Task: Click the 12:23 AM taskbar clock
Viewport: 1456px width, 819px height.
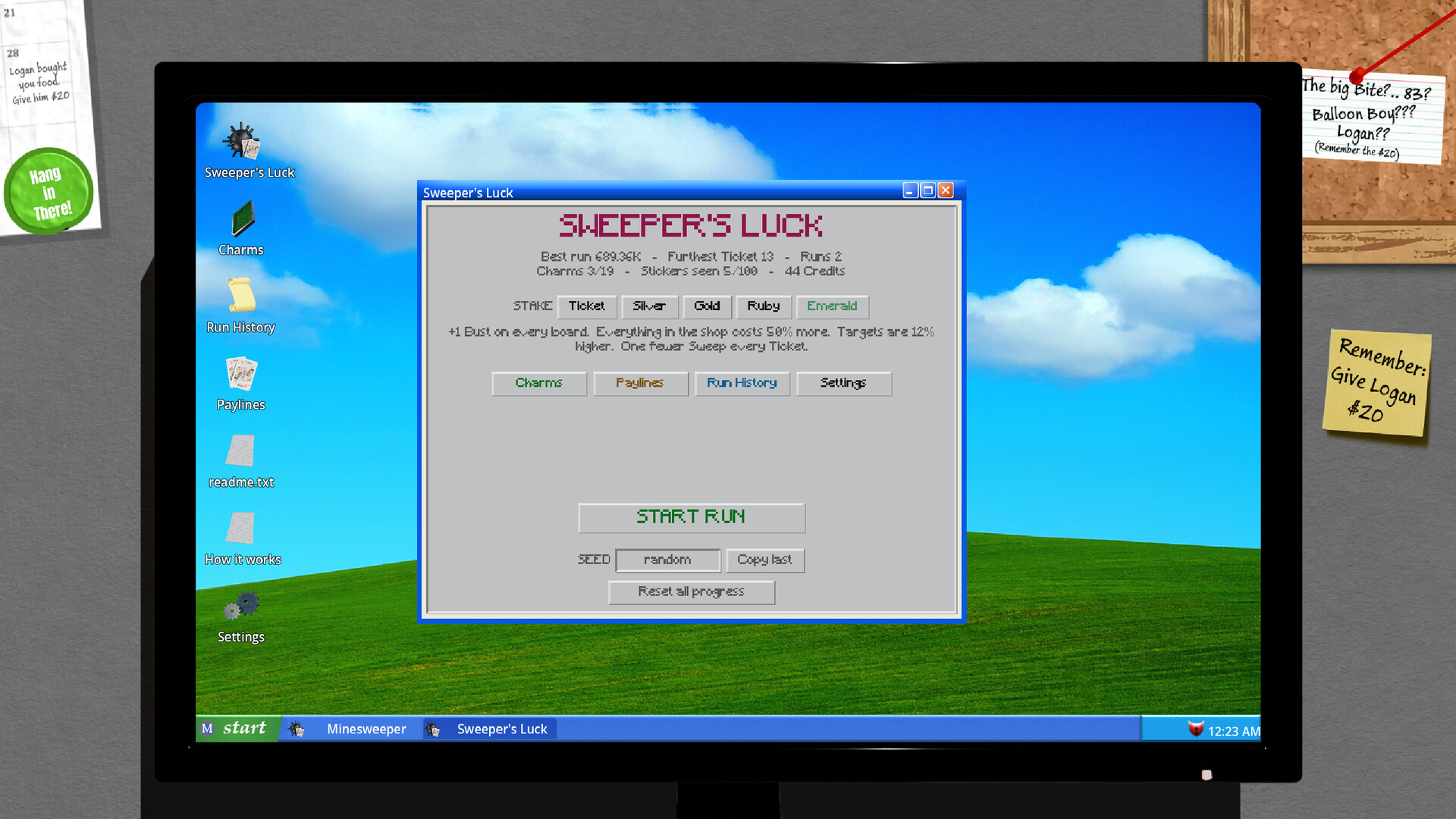Action: 1234,731
